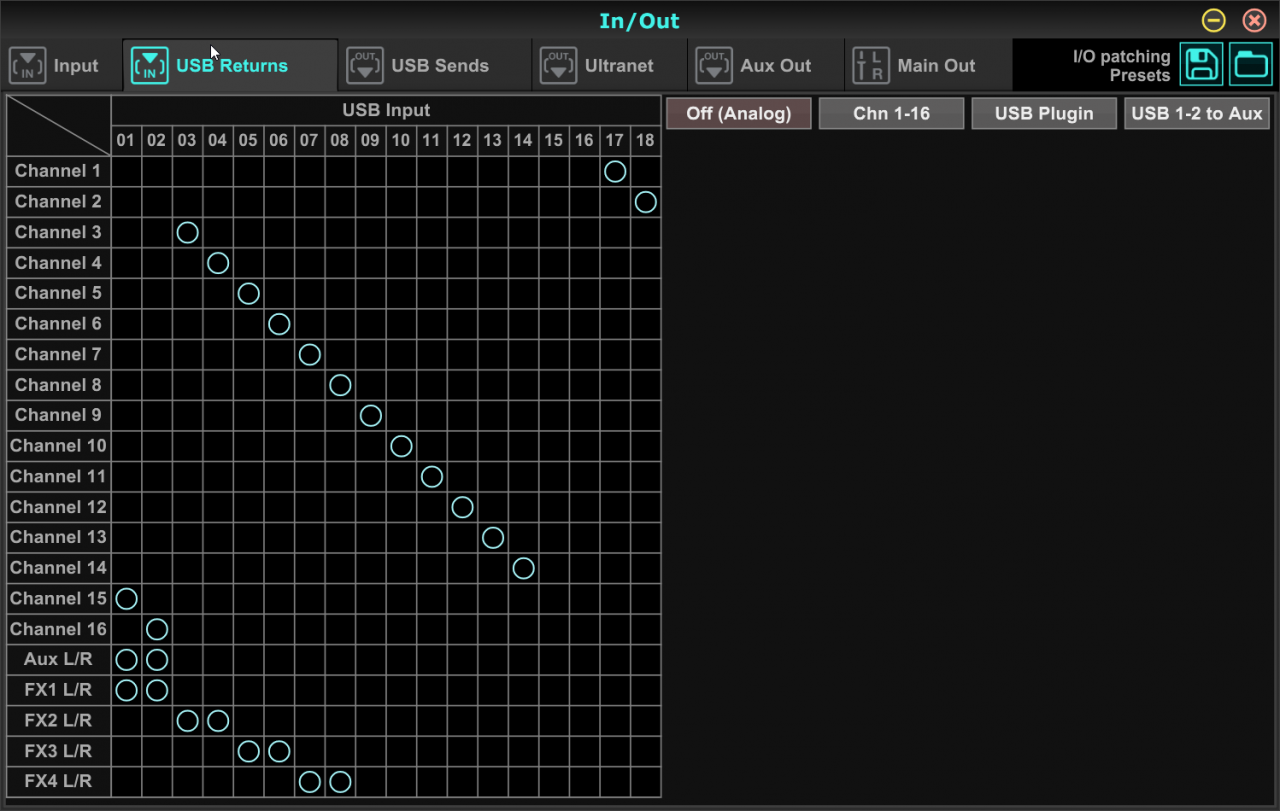Screen dimensions: 1280x811
Task: Toggle Channel 3 patch at USB input 03
Action: [x=187, y=233]
